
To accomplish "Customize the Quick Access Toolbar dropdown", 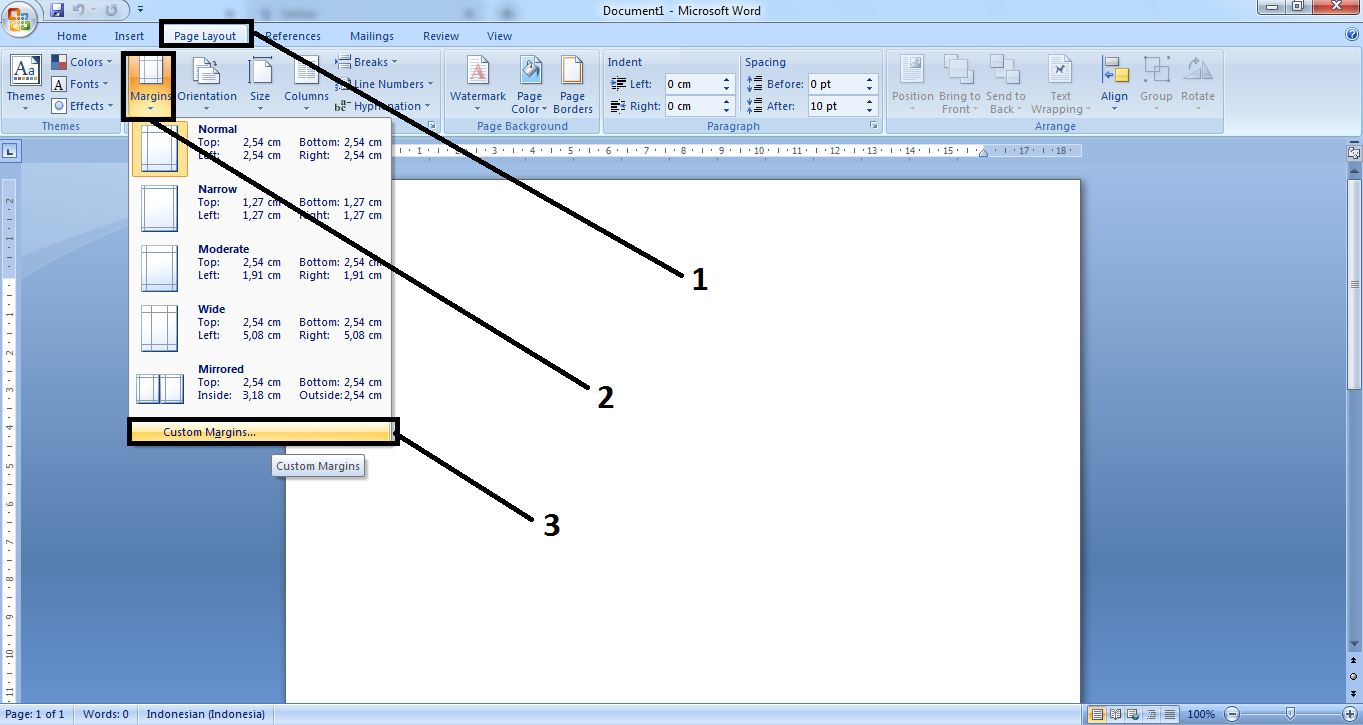I will [140, 10].
